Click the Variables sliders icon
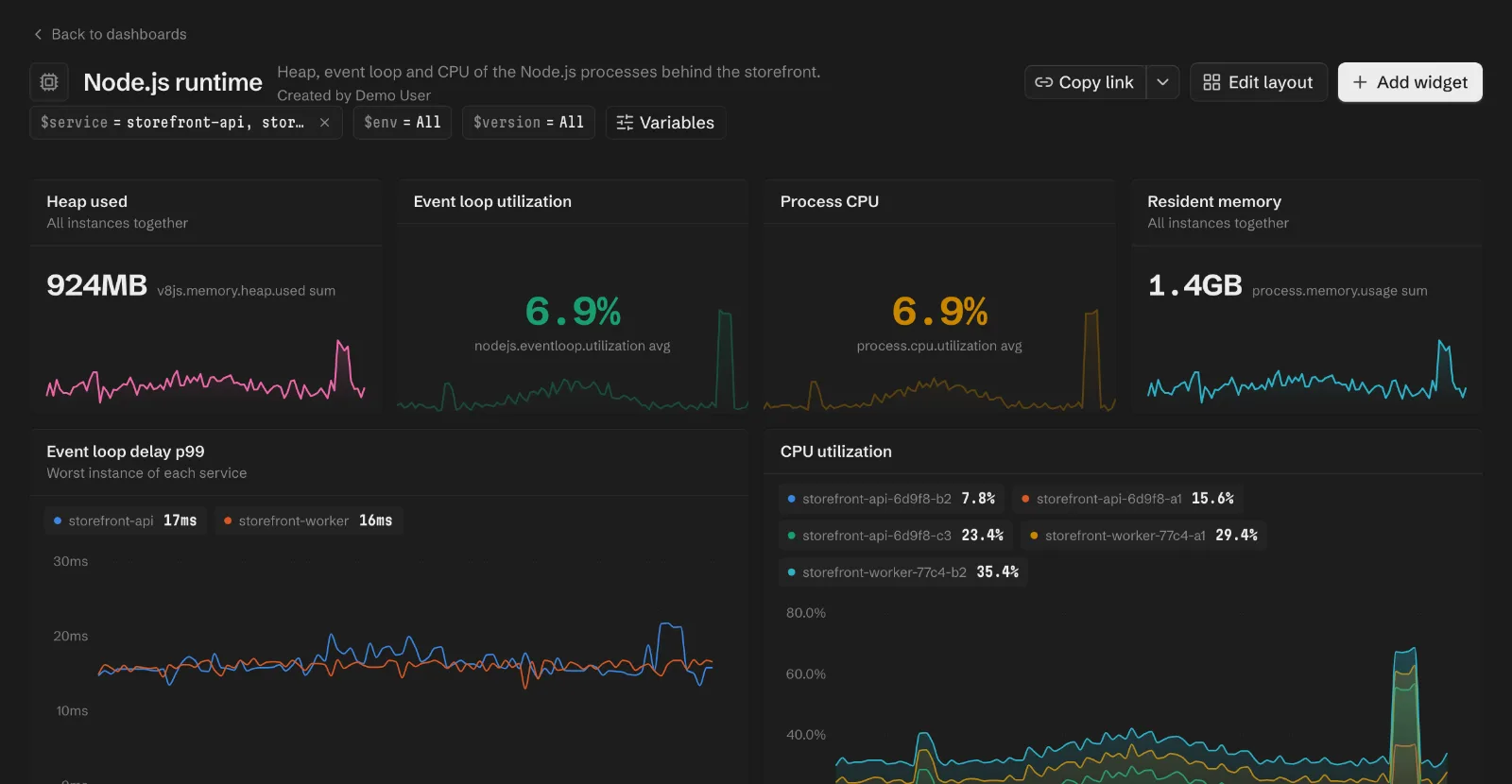This screenshot has width=1512, height=784. coord(625,123)
